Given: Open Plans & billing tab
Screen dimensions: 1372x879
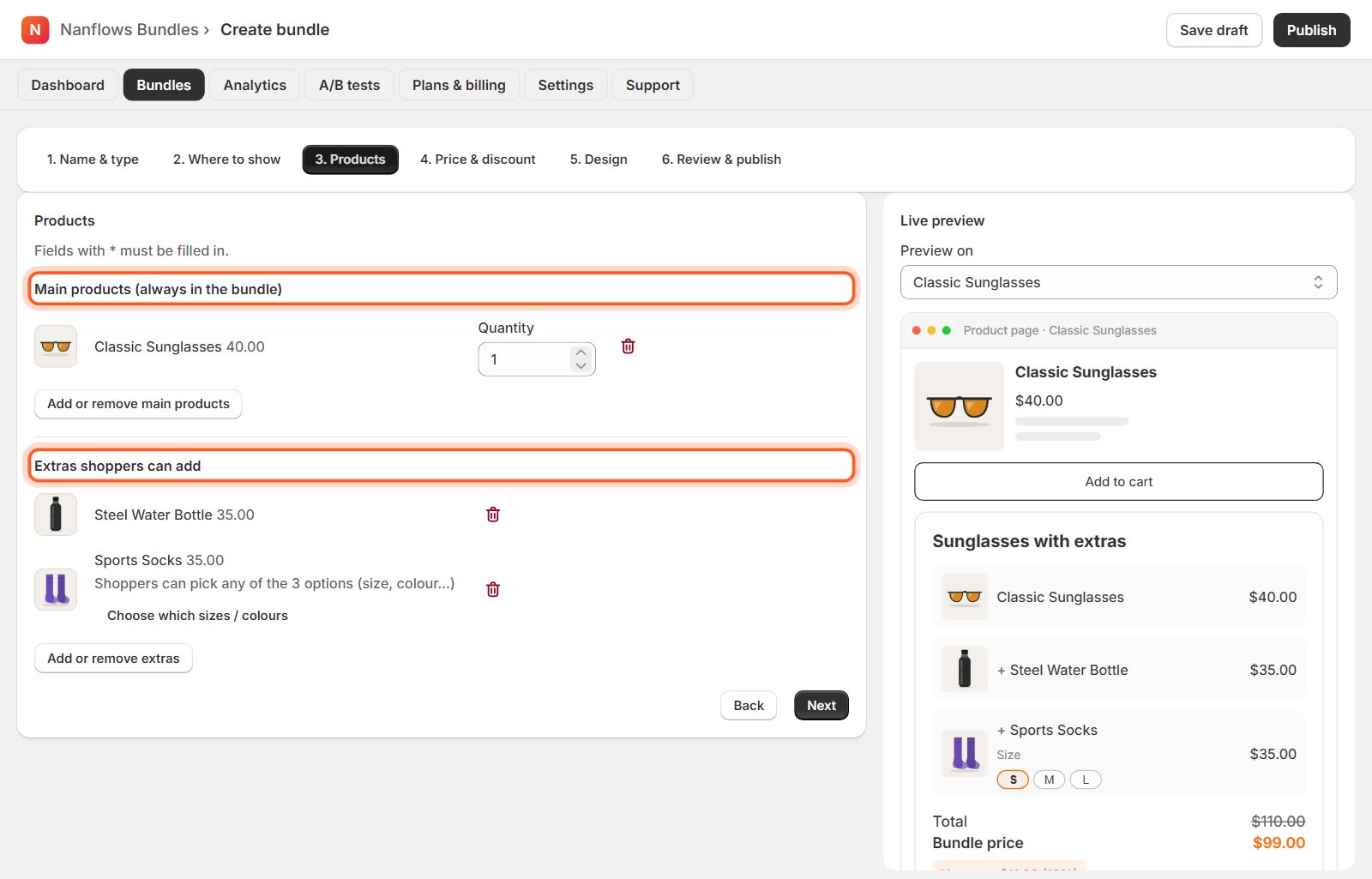Looking at the screenshot, I should click(459, 85).
